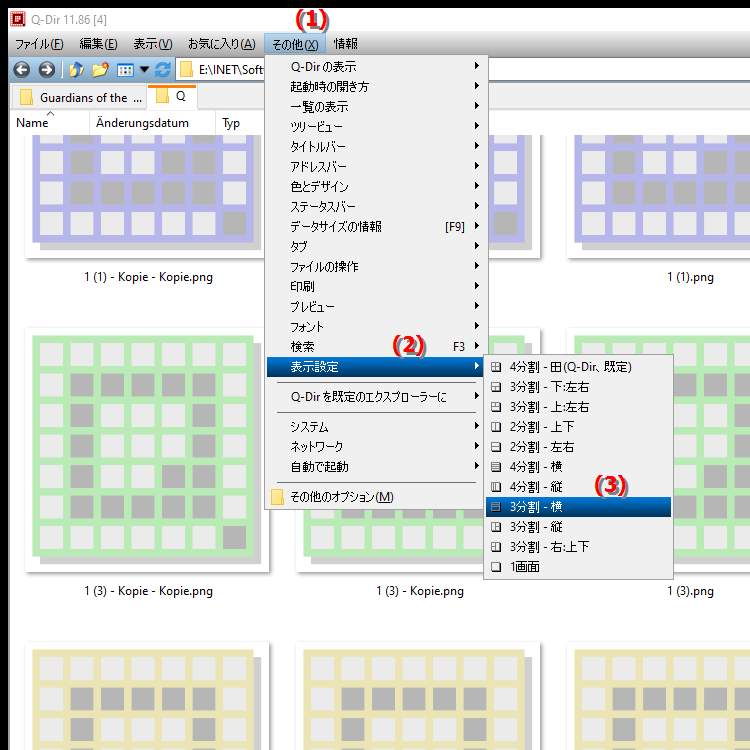Select file label 1 (1) - Kopie - Kopie.png
Viewport: 750px width, 750px height.
pyautogui.click(x=149, y=277)
